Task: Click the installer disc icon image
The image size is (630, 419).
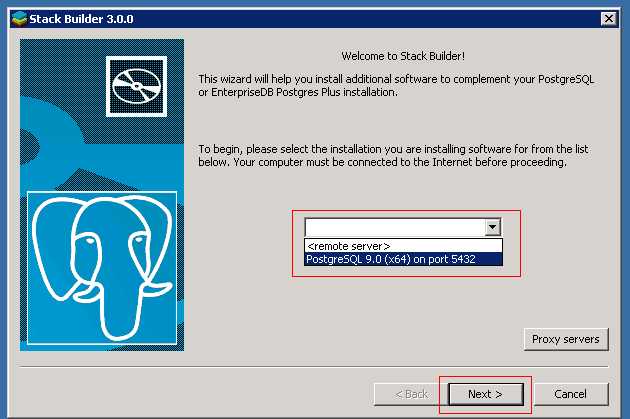Action: click(x=136, y=86)
